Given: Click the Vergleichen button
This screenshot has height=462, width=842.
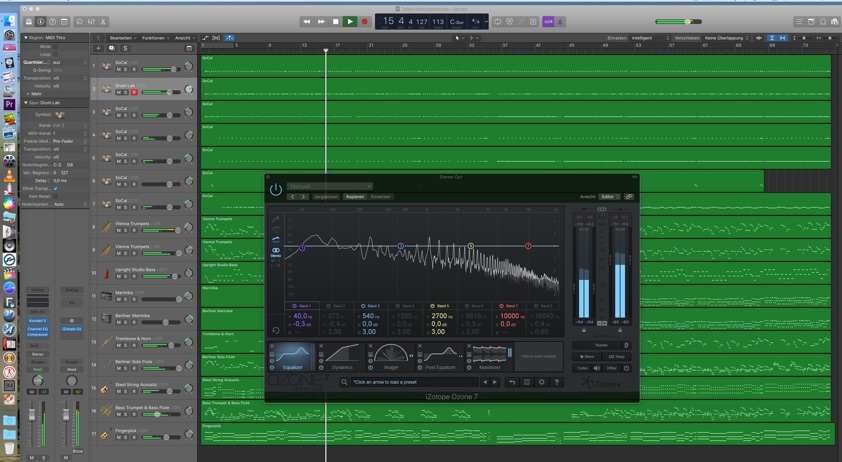Looking at the screenshot, I should [326, 197].
